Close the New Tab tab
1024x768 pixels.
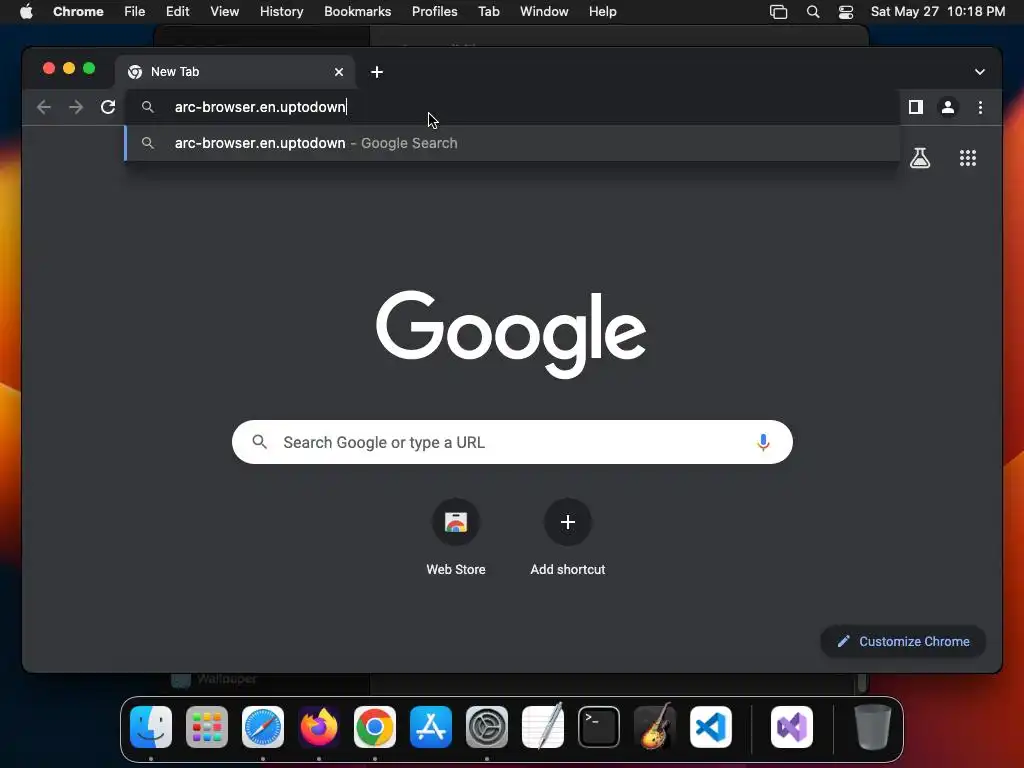339,72
